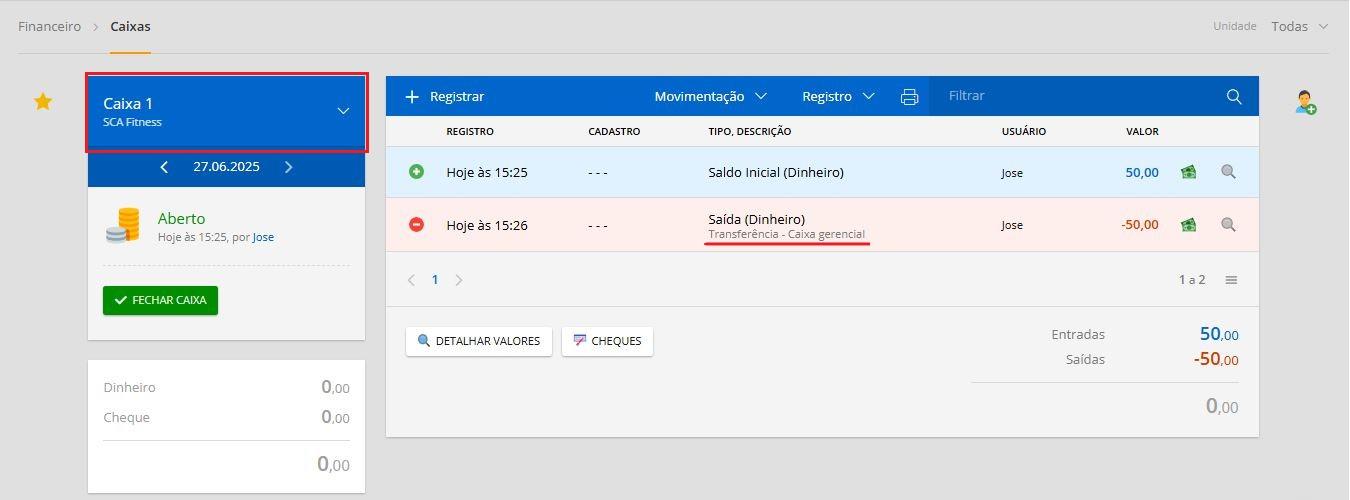Click the TIPO, DESCRIÇÃO column header
This screenshot has width=1350, height=500.
[x=750, y=132]
